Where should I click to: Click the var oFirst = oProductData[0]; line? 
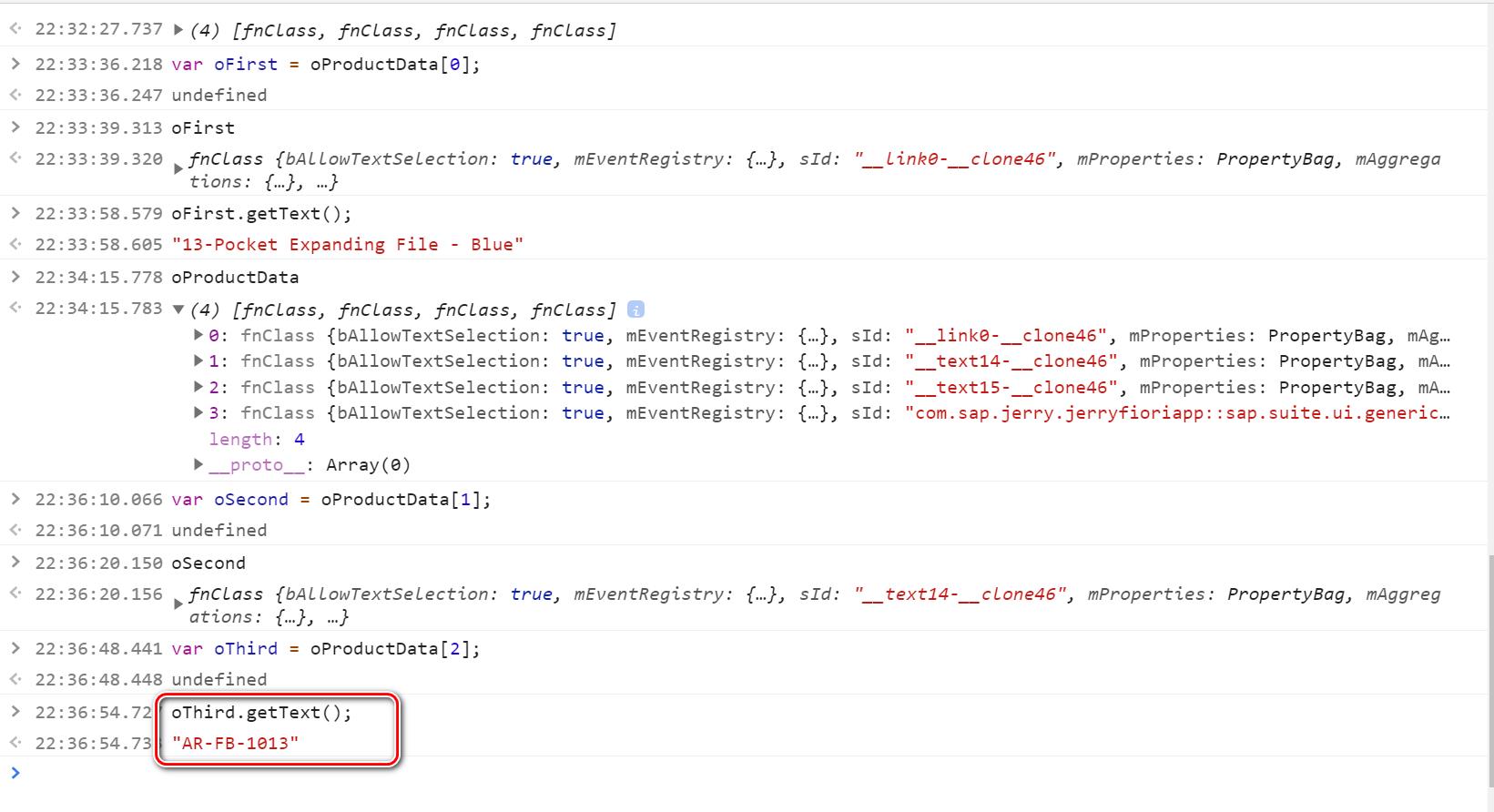click(x=326, y=64)
